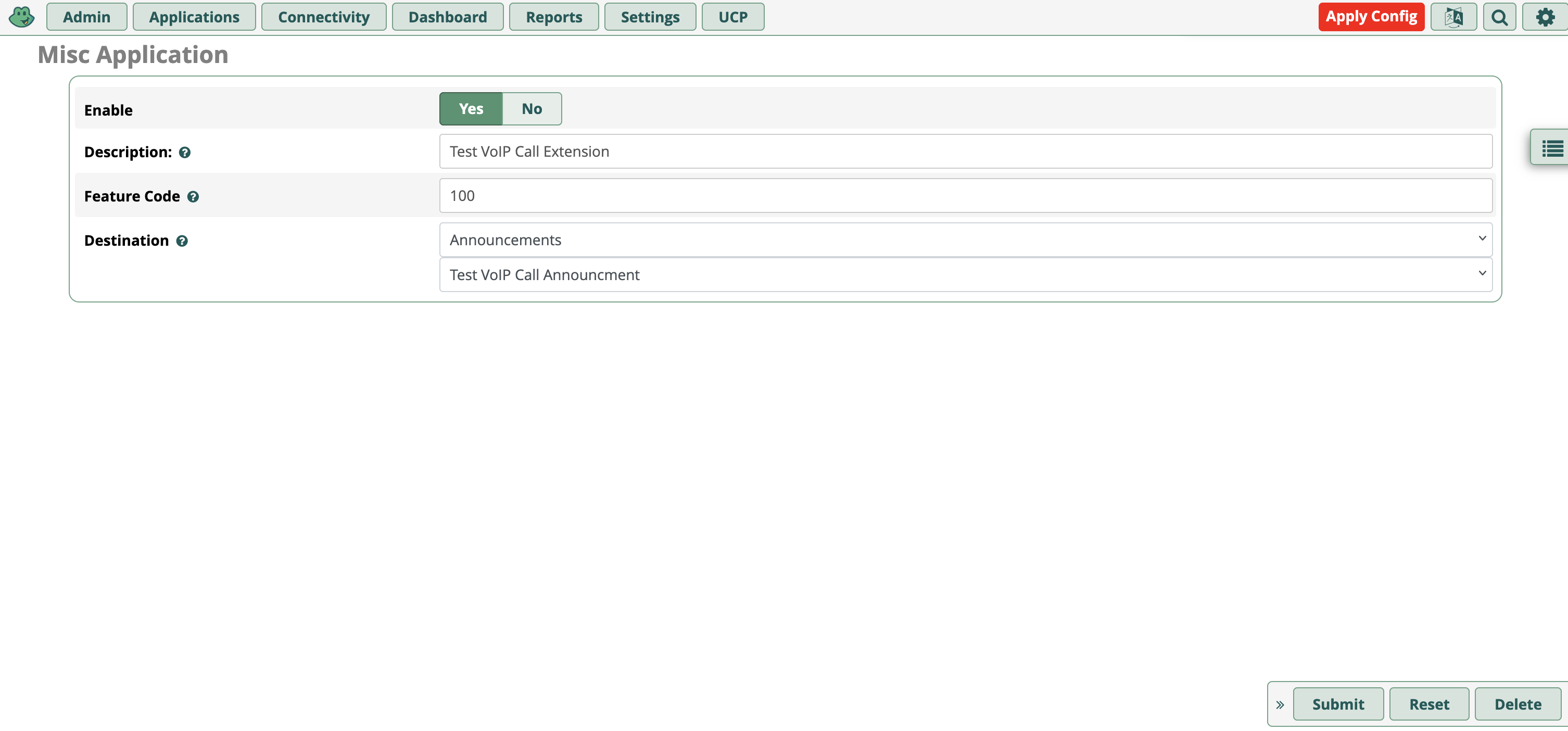
Task: Click the Apply Config button
Action: 1371,17
